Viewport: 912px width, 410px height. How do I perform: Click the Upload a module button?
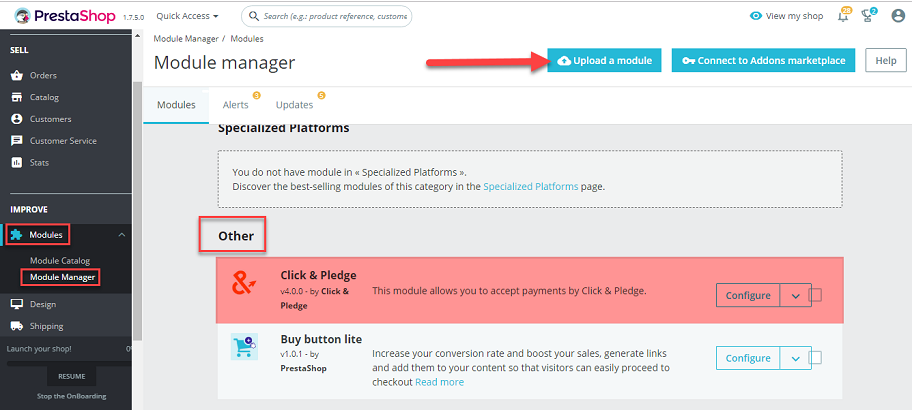pos(604,60)
